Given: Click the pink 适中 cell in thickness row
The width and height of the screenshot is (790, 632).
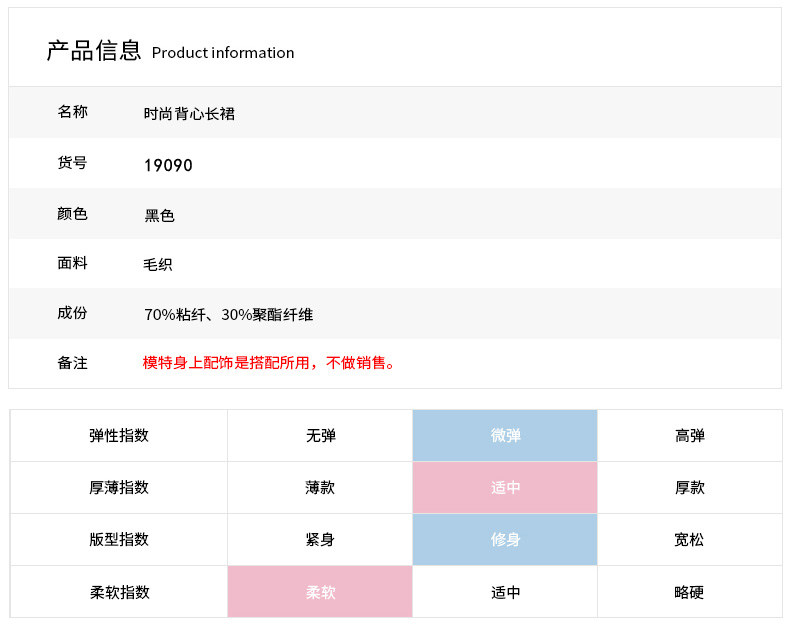Looking at the screenshot, I should tap(505, 488).
